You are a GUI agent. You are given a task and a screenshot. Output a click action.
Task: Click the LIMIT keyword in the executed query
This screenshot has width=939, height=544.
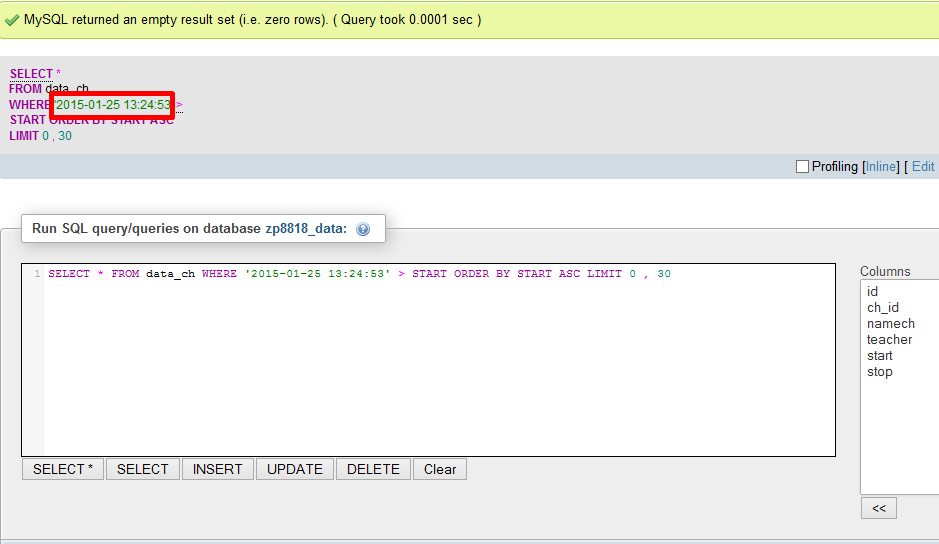point(24,136)
